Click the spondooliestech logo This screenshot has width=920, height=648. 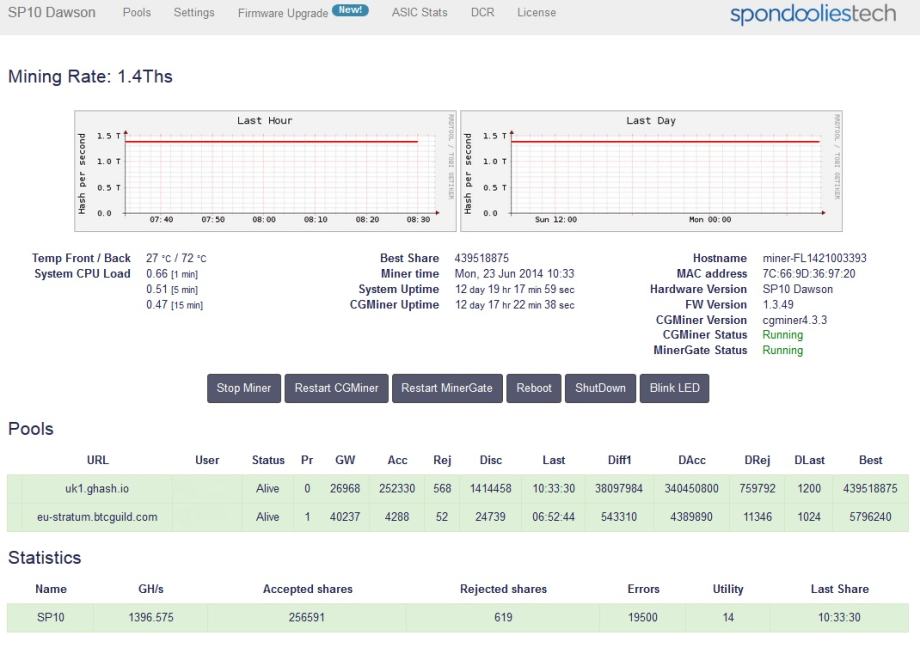pos(812,14)
